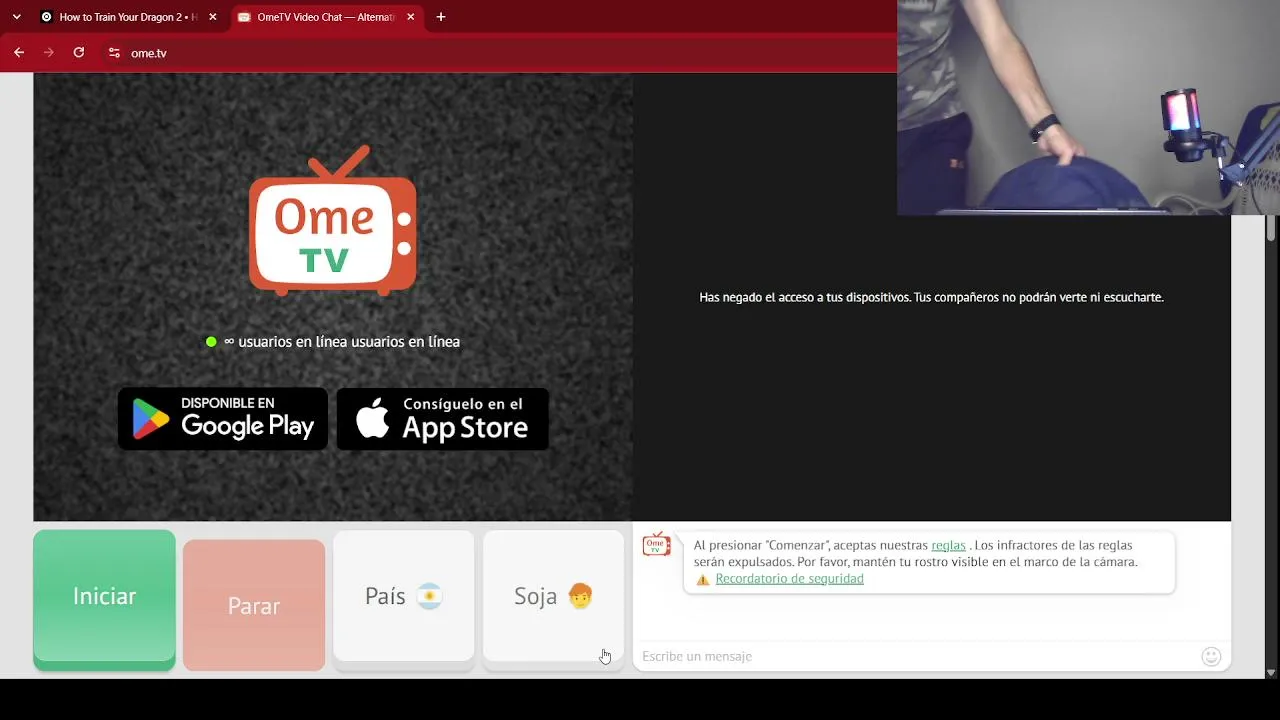The image size is (1280, 720).
Task: Reload the ome.tv page
Action: 79,53
